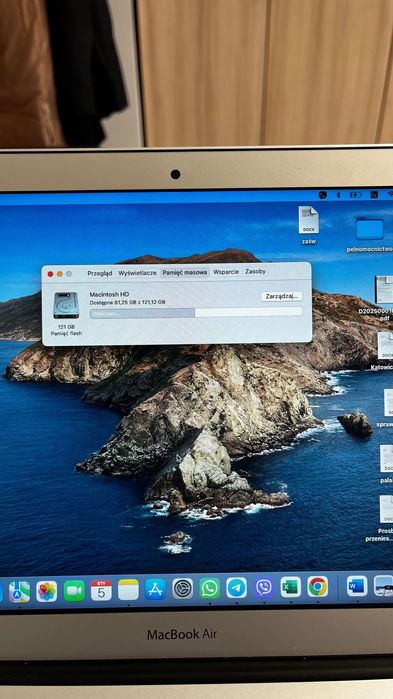Click the Dostępne 61,25 GB text
The height and width of the screenshot is (699, 393).
point(127,302)
